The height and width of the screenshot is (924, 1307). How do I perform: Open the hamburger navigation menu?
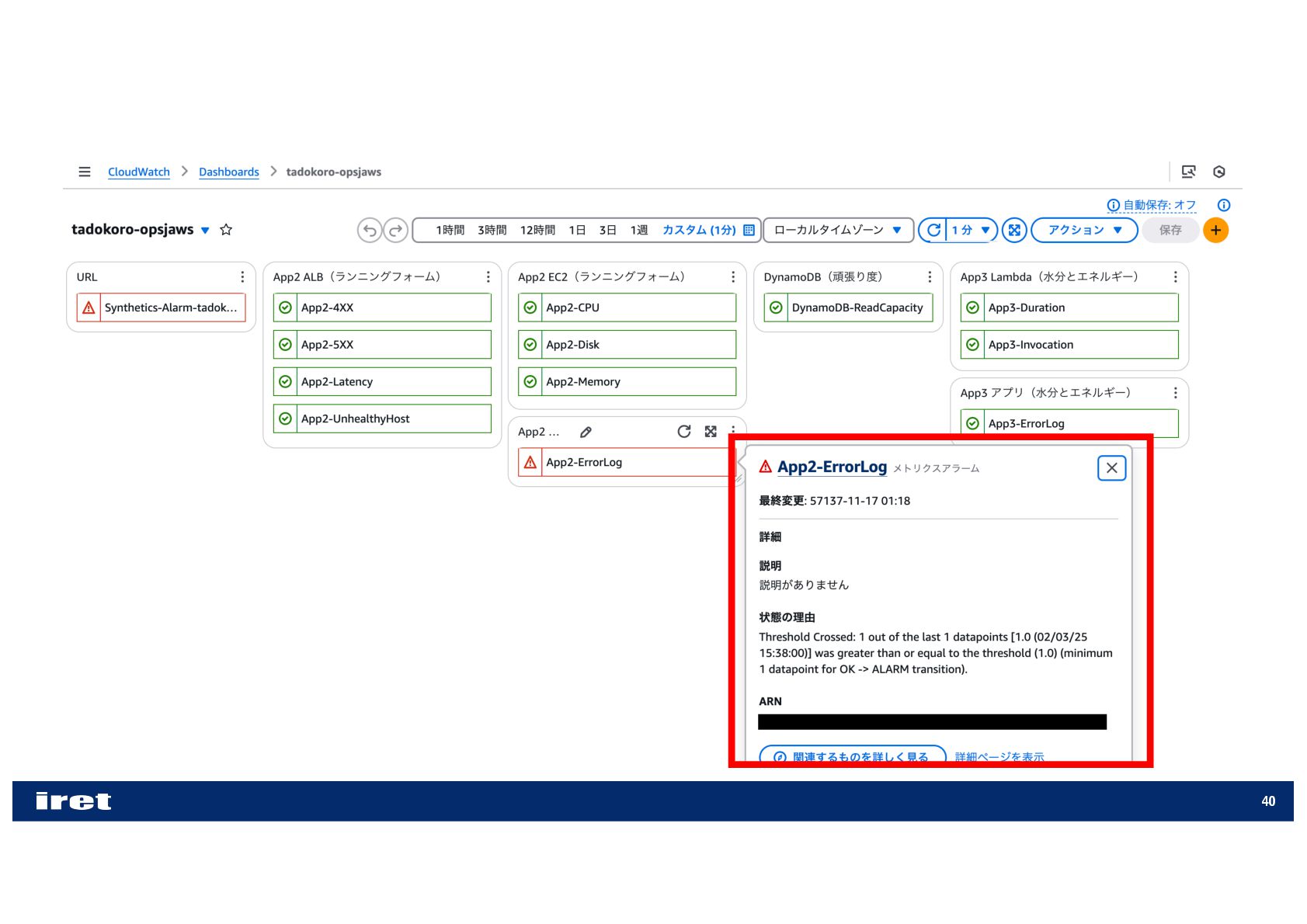coord(85,172)
